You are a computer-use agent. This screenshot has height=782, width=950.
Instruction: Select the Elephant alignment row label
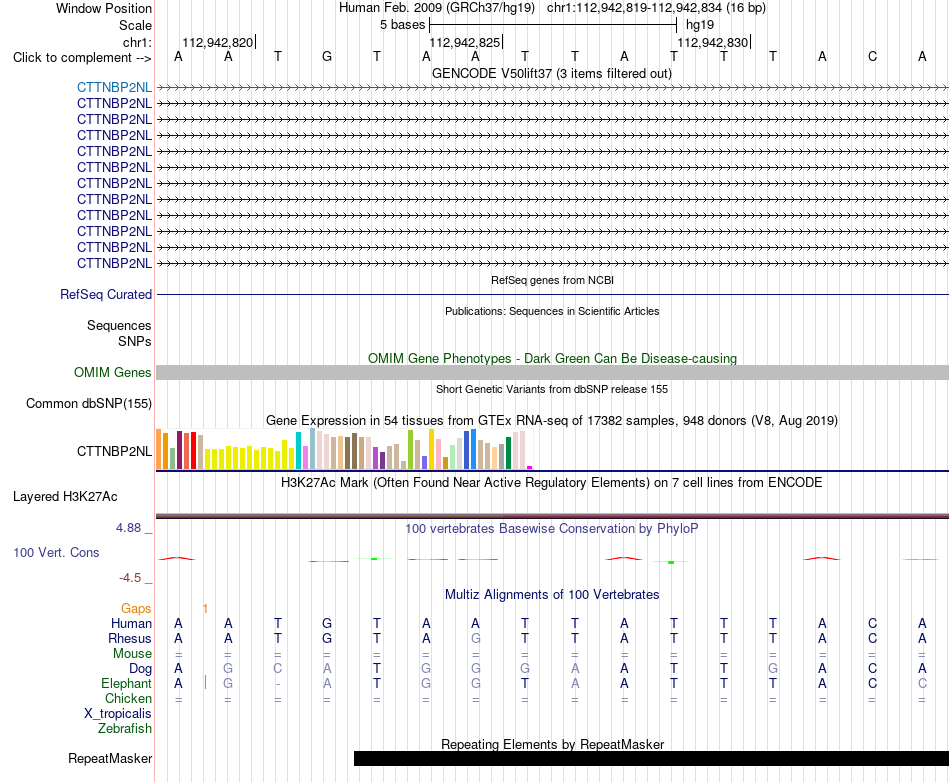pyautogui.click(x=126, y=683)
